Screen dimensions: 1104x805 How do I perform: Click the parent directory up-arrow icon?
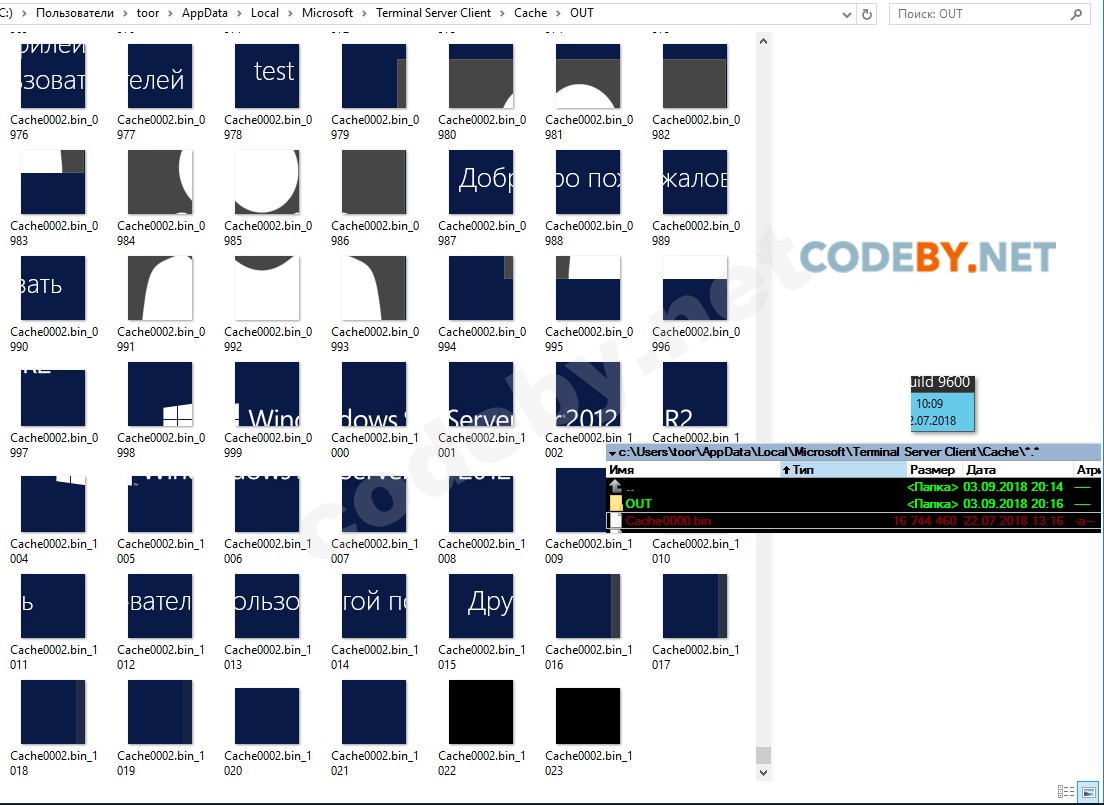[x=616, y=487]
